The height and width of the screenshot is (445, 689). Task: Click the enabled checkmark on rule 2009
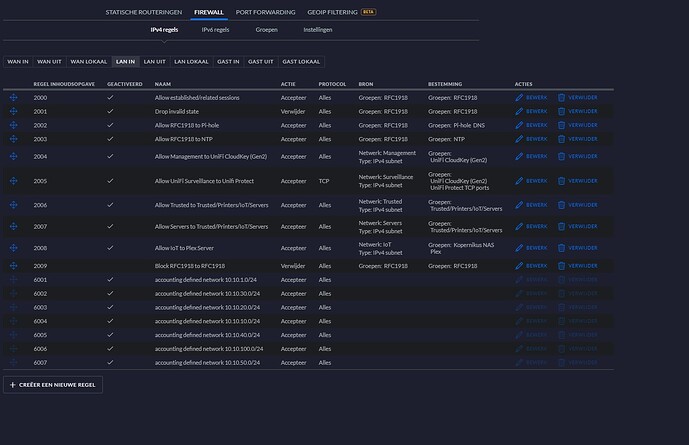click(111, 266)
